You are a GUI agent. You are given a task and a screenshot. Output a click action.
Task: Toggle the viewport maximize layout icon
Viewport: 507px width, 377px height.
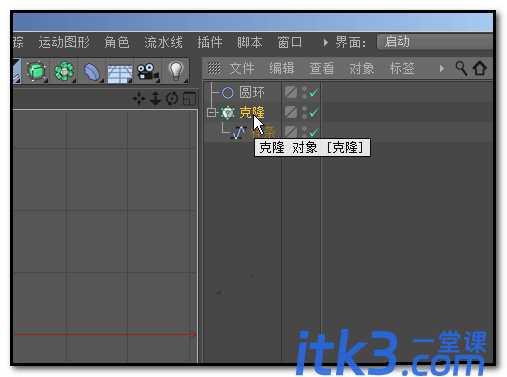[x=189, y=99]
